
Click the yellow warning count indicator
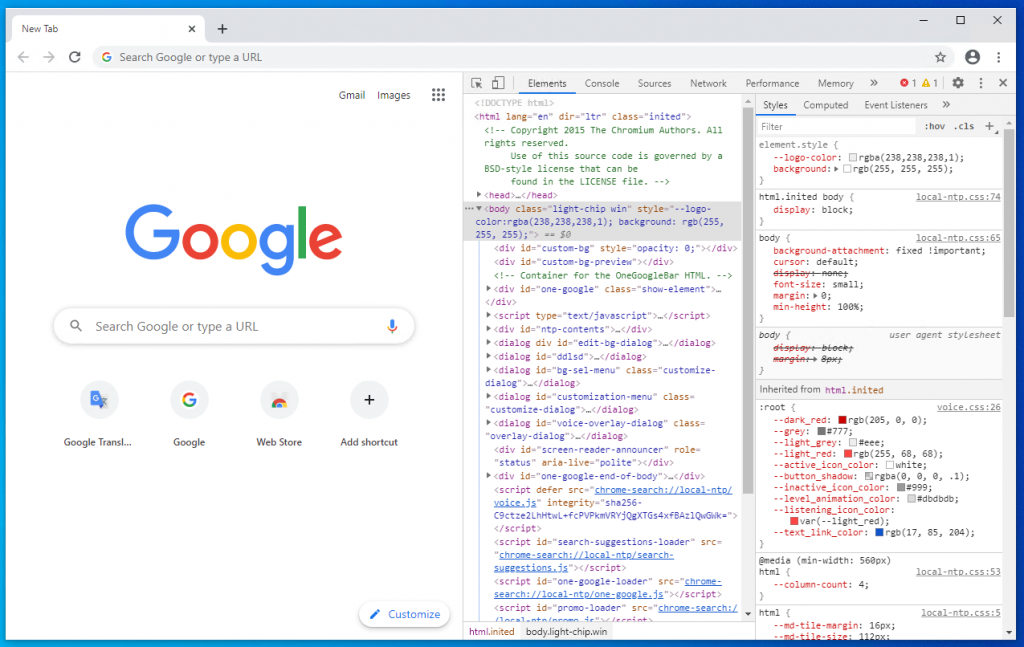pyautogui.click(x=929, y=83)
